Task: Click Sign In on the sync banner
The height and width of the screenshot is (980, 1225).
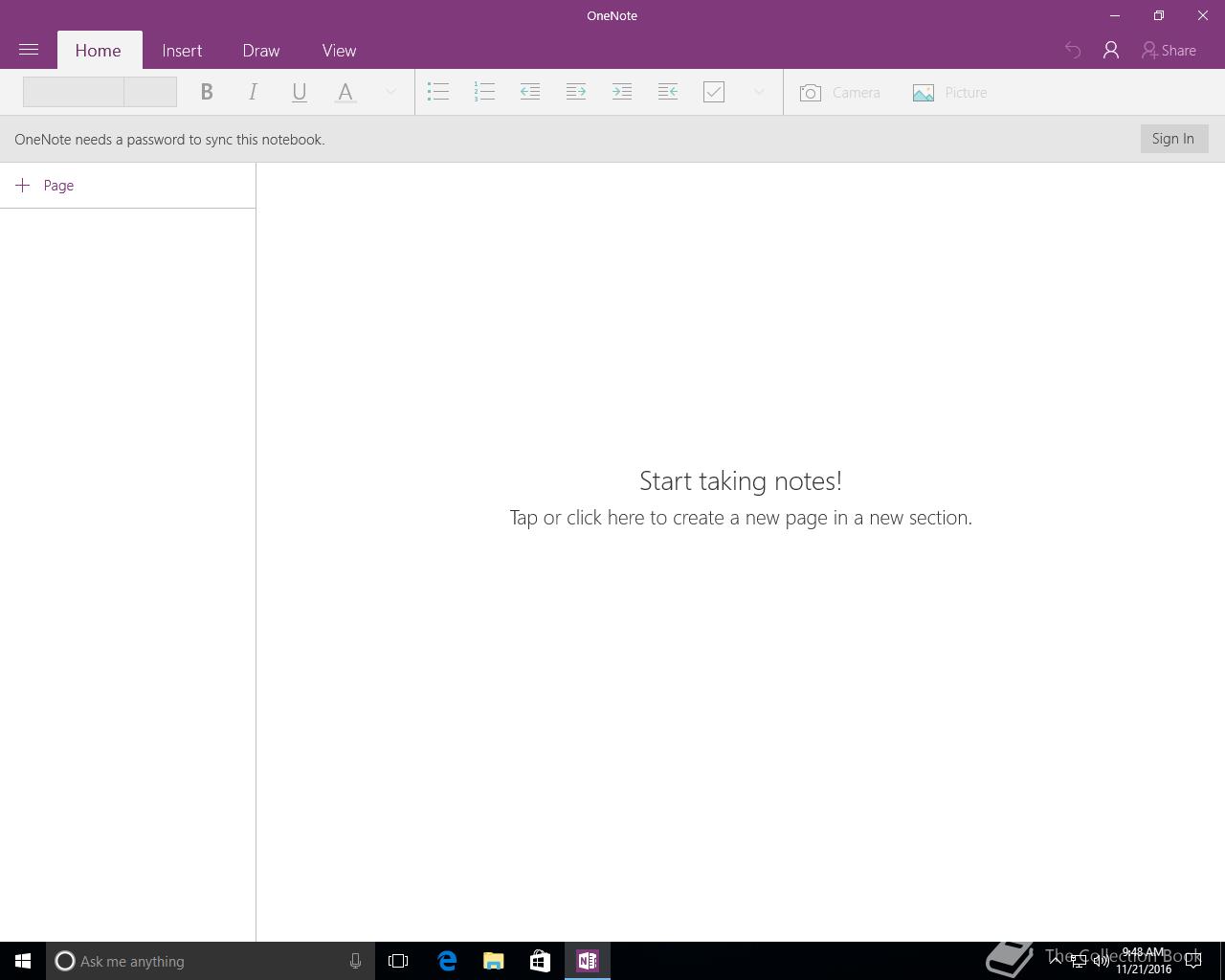Action: 1173,139
